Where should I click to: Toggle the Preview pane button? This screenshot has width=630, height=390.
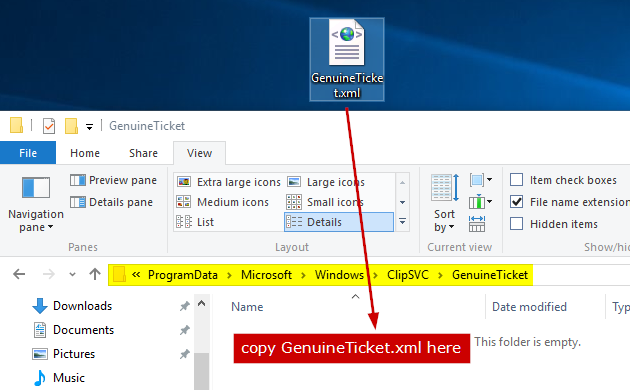[113, 180]
